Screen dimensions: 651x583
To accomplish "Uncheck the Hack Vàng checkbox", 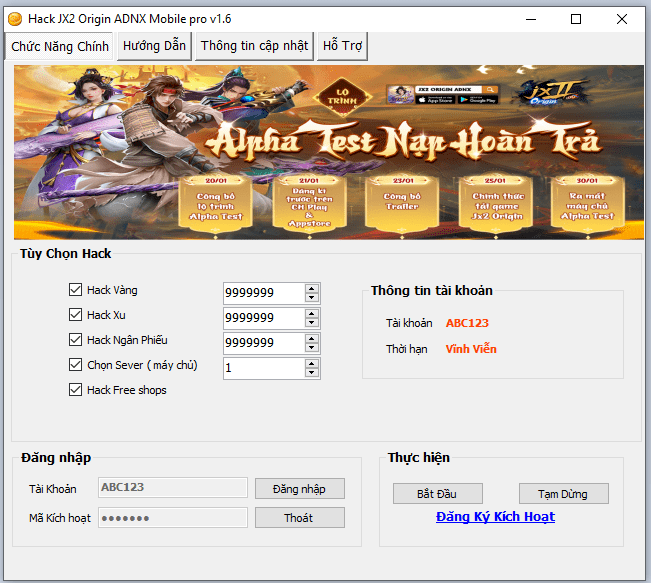I will click(75, 290).
